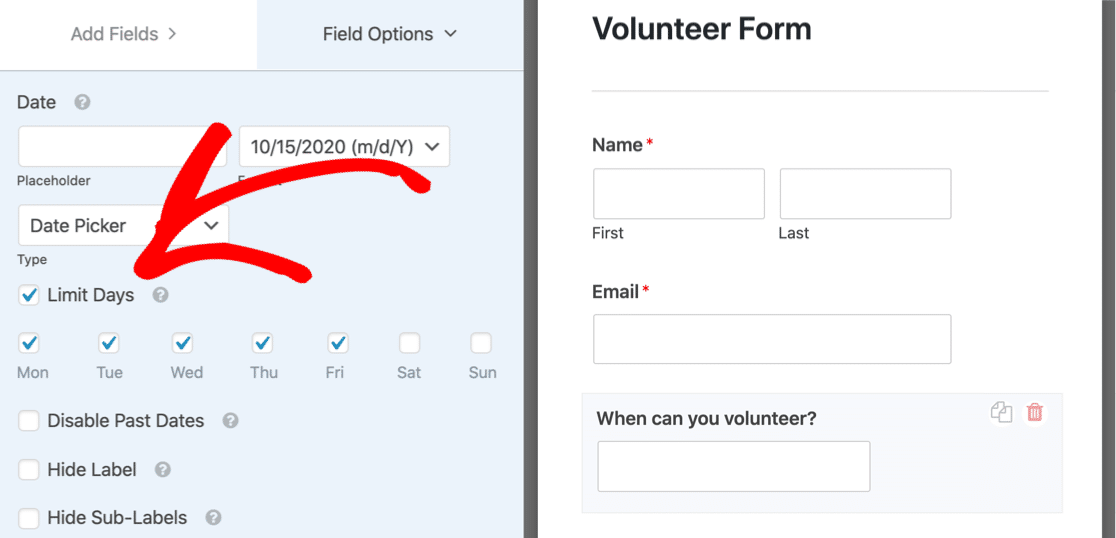Click the Email input field
The width and height of the screenshot is (1116, 538).
pyautogui.click(x=772, y=339)
